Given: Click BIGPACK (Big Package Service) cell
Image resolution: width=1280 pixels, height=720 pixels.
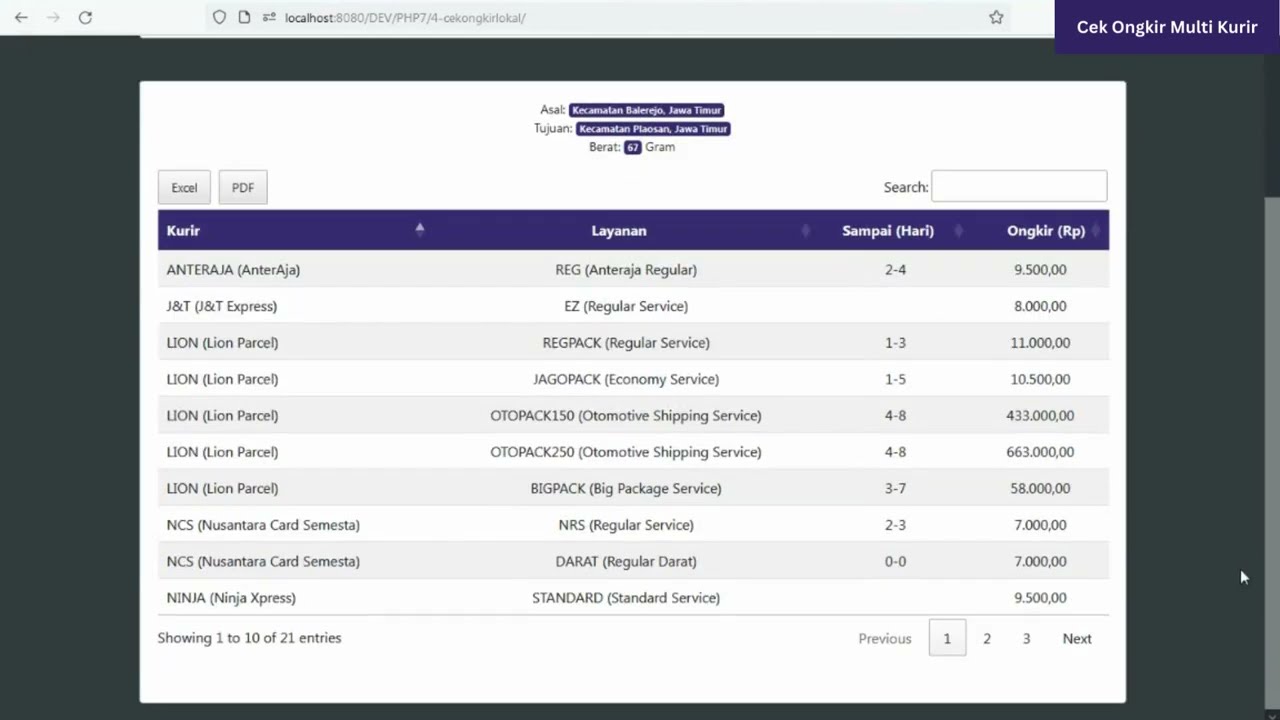Looking at the screenshot, I should (626, 488).
